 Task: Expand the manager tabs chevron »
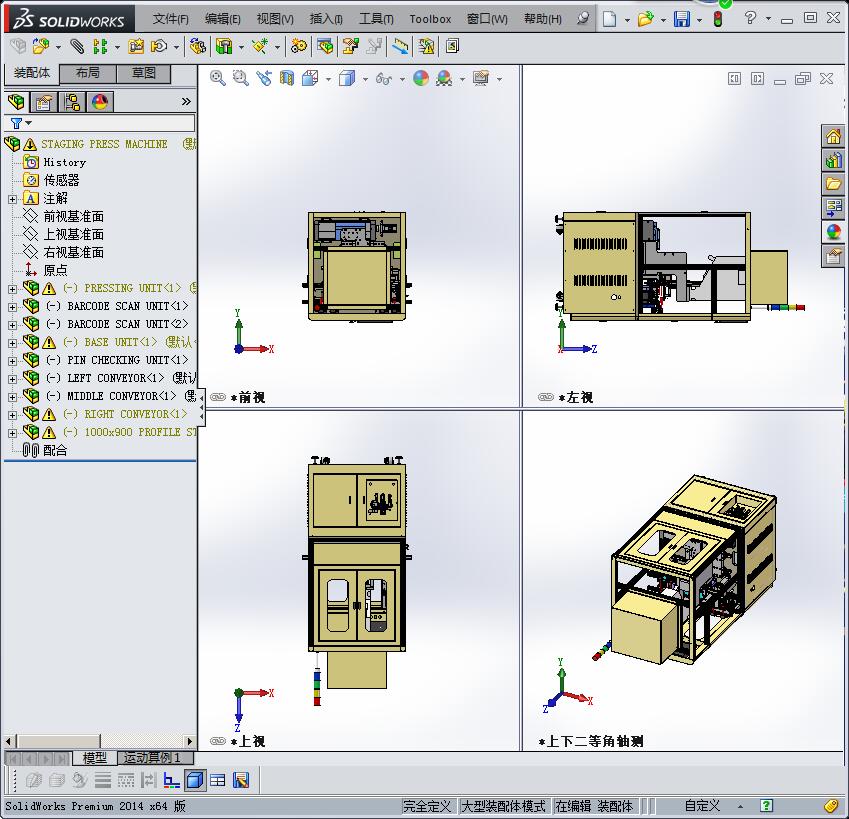coord(186,102)
